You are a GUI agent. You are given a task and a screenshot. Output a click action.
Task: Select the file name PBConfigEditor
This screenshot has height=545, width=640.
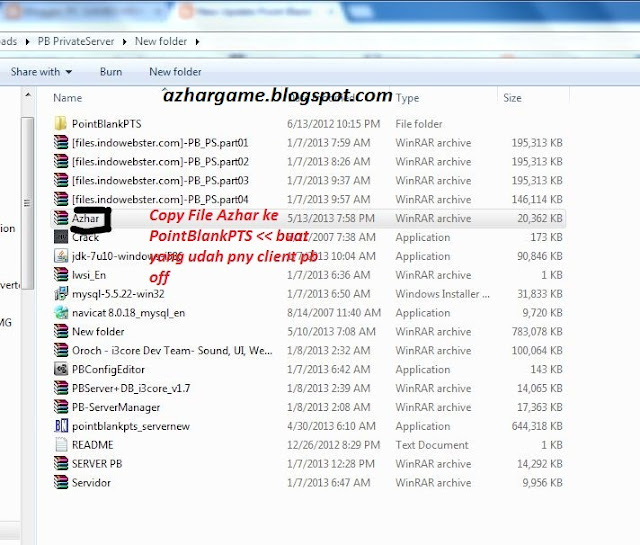[x=108, y=369]
